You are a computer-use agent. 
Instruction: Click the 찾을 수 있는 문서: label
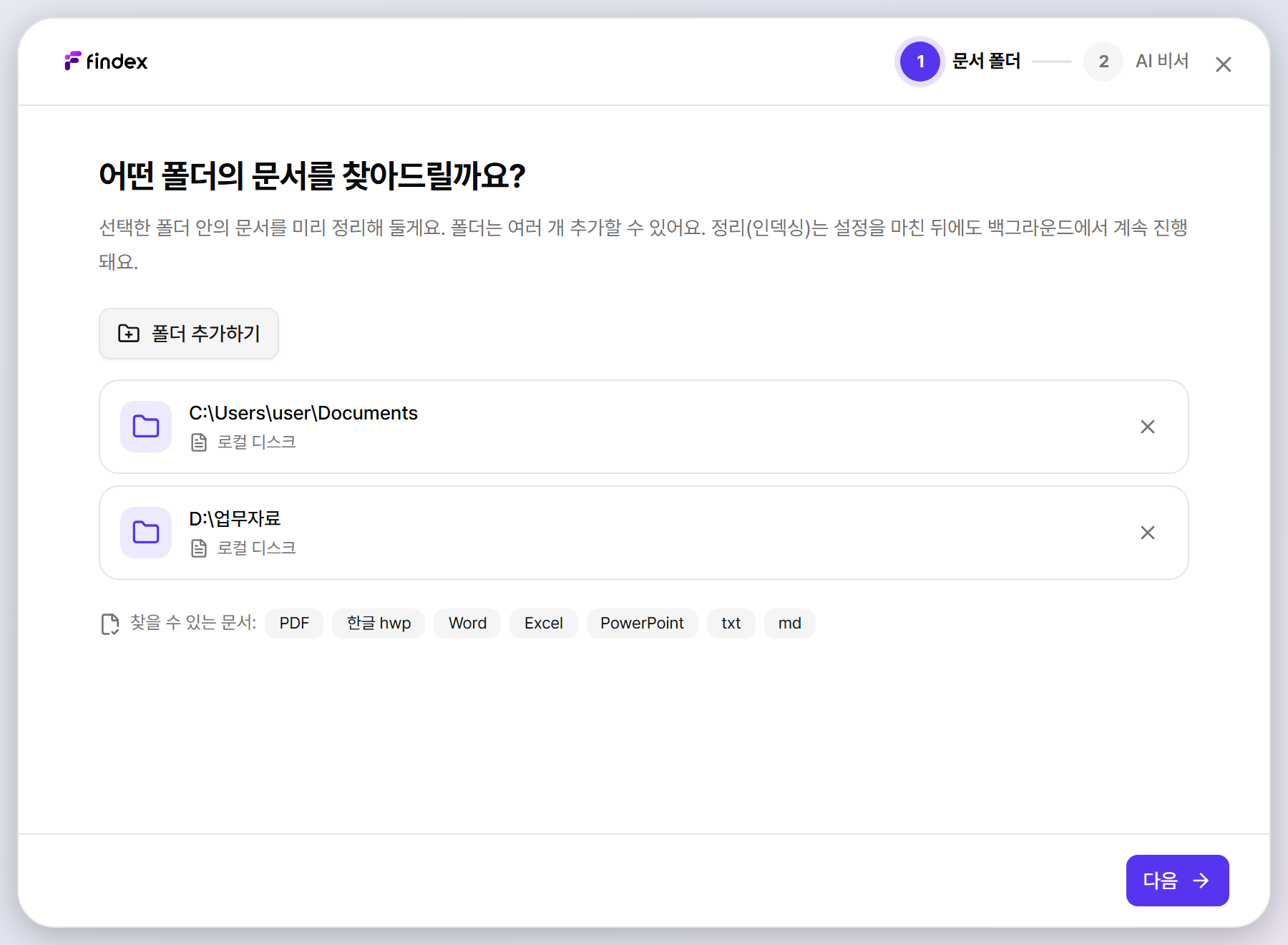[193, 623]
